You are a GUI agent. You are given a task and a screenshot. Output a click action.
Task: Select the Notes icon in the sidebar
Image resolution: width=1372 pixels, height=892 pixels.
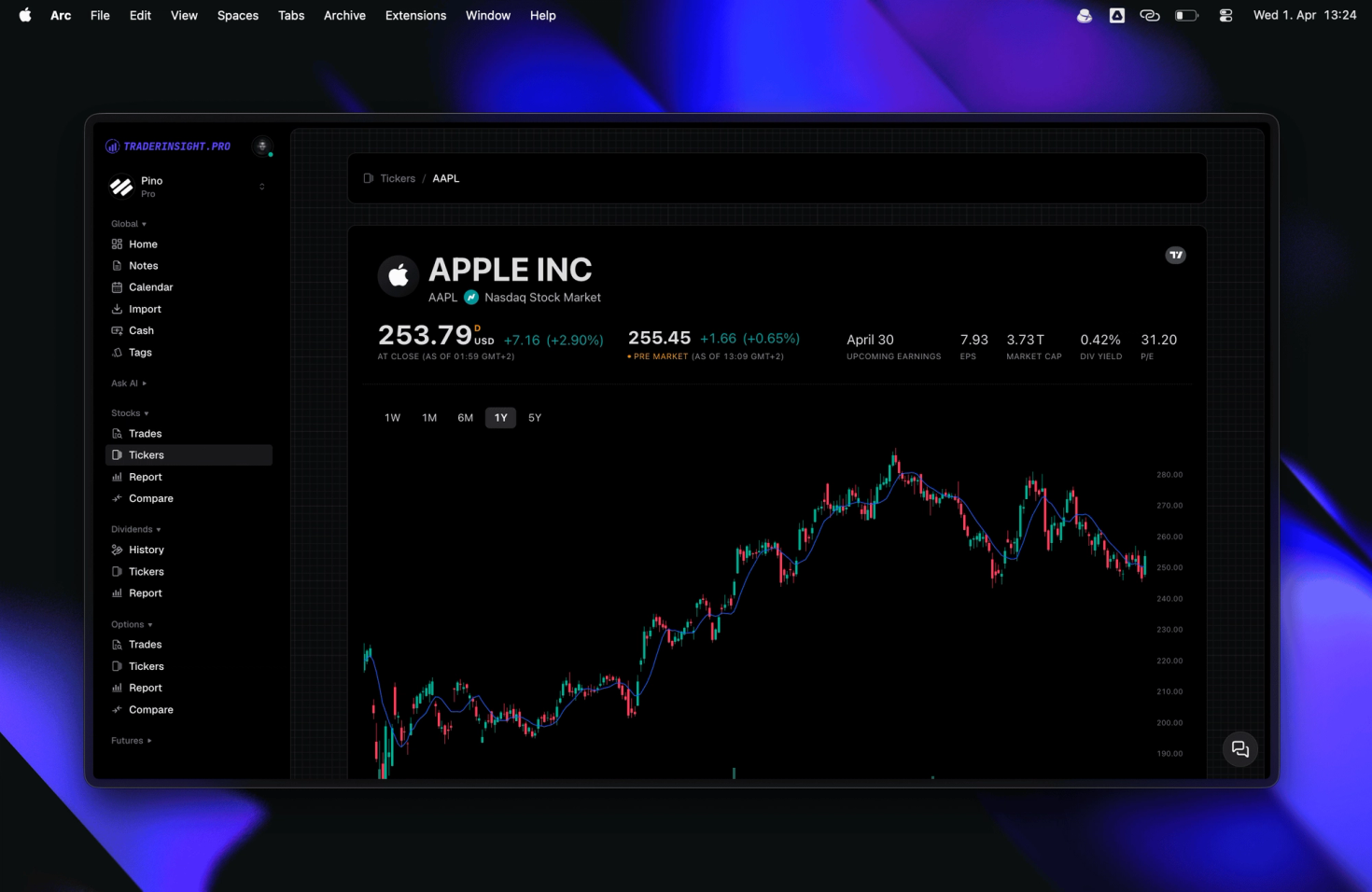[x=117, y=265]
